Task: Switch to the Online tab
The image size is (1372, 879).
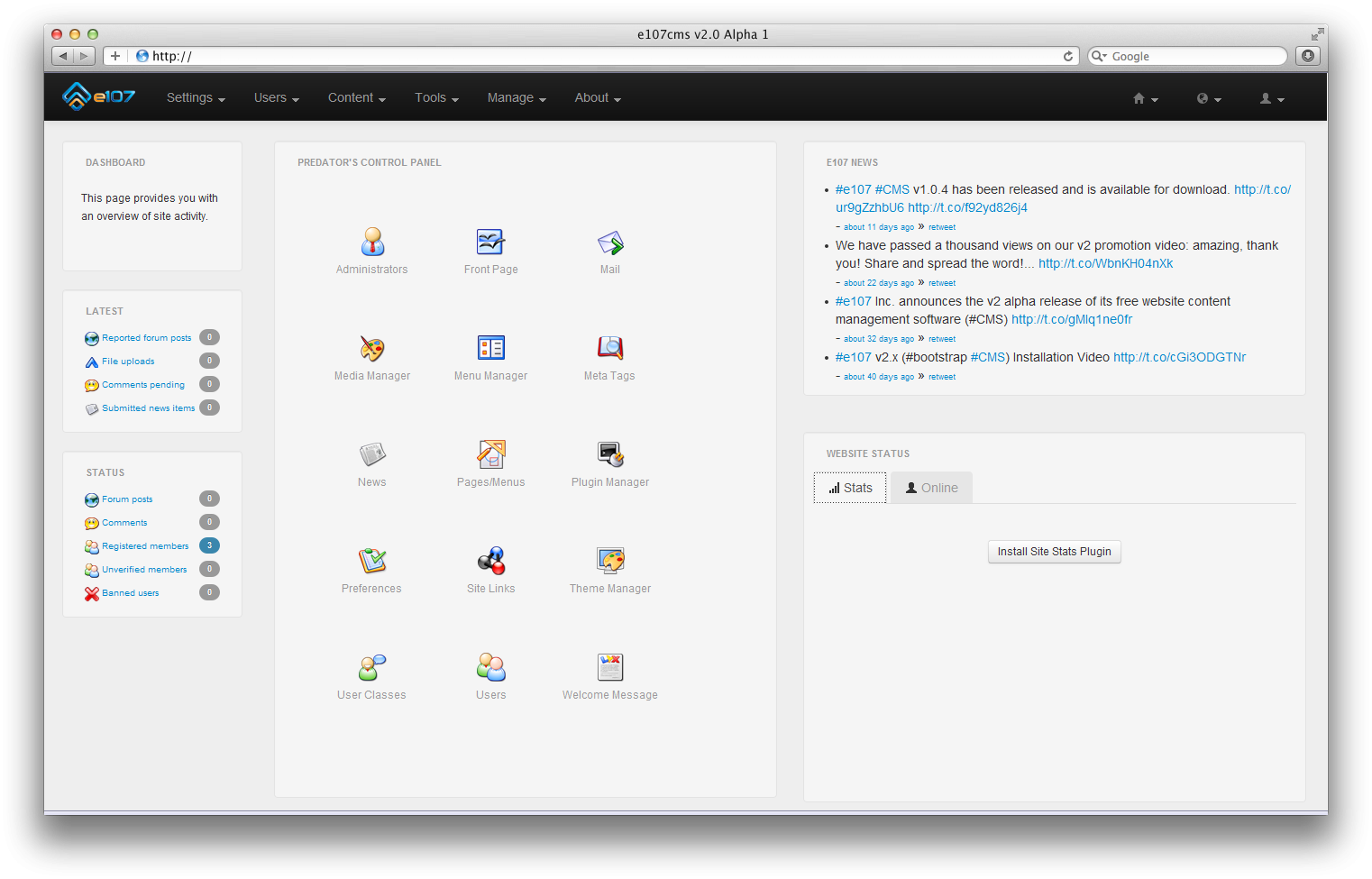Action: pyautogui.click(x=931, y=488)
